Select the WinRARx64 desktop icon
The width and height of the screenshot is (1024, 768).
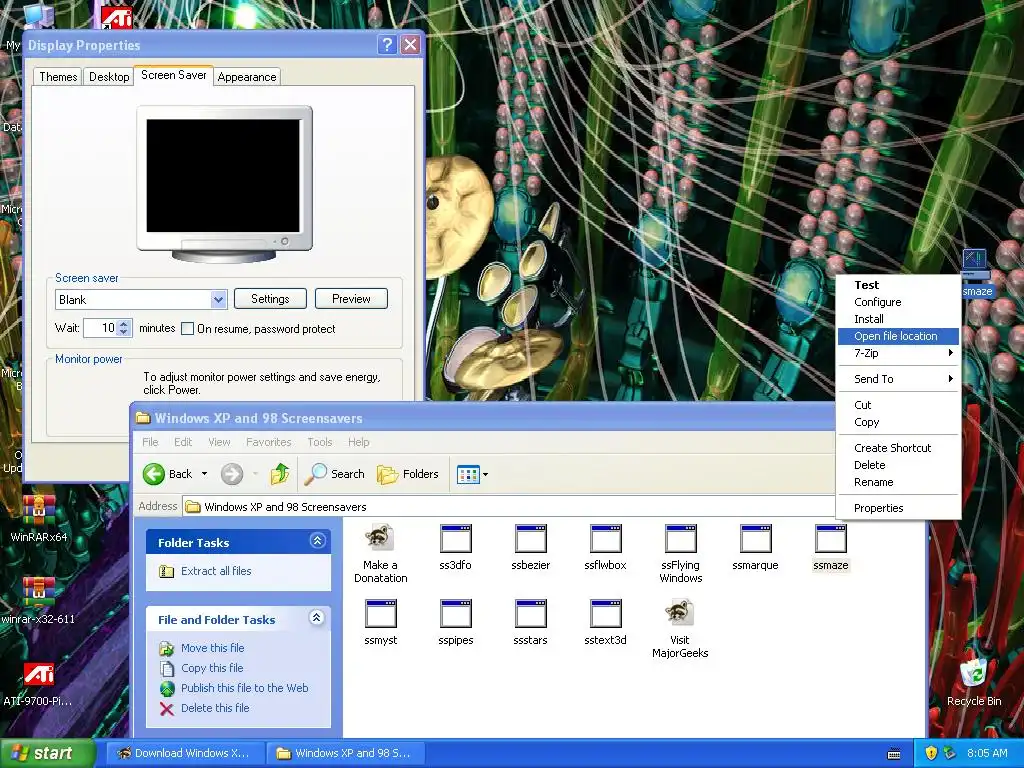pos(38,519)
